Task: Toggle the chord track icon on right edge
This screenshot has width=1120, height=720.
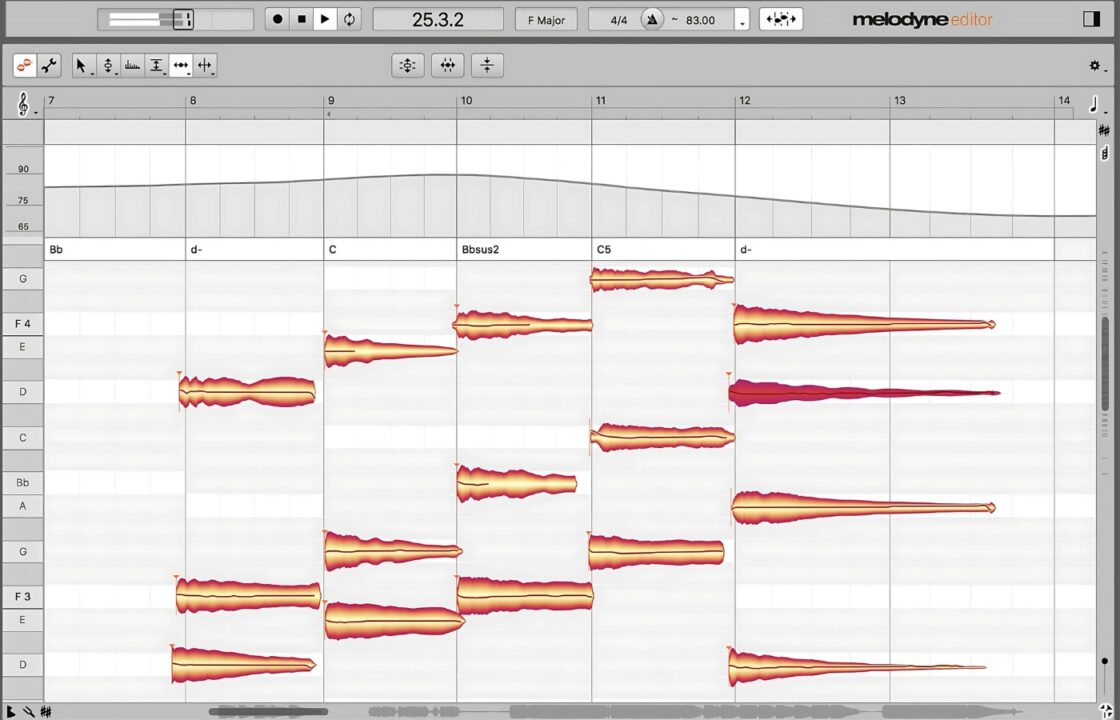Action: click(1104, 130)
